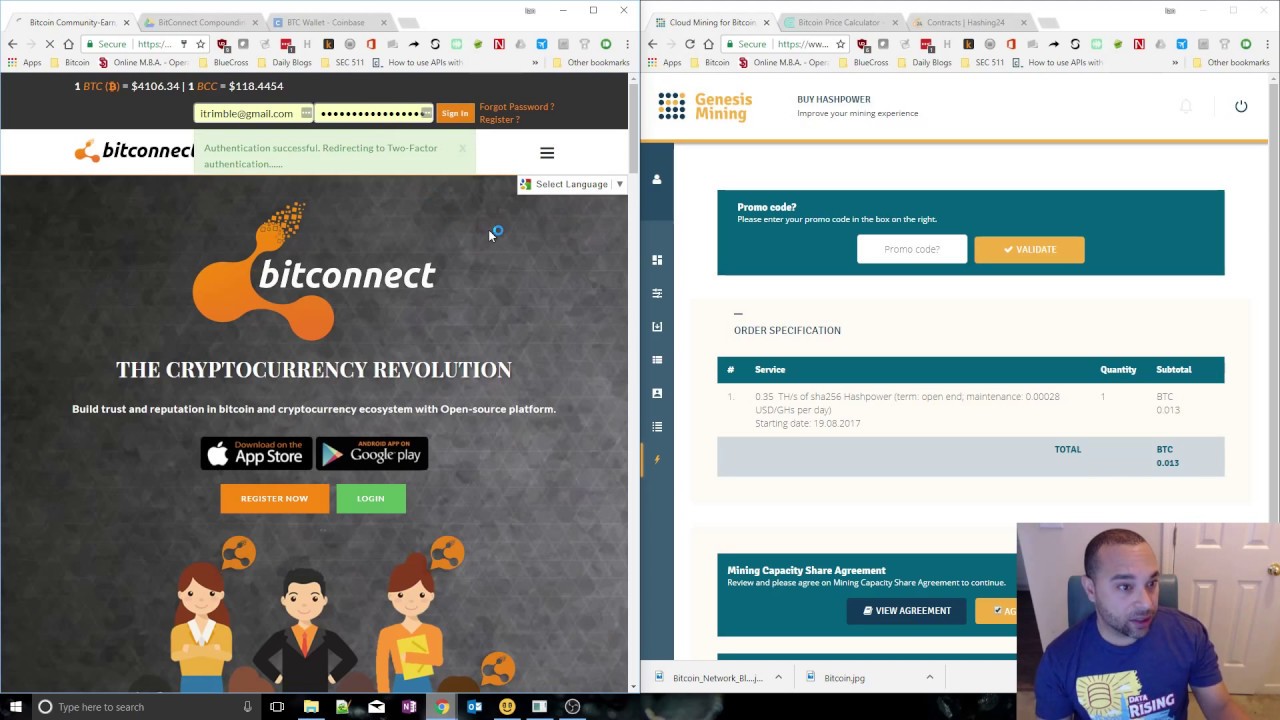Go back in the left Chrome window

13,44
